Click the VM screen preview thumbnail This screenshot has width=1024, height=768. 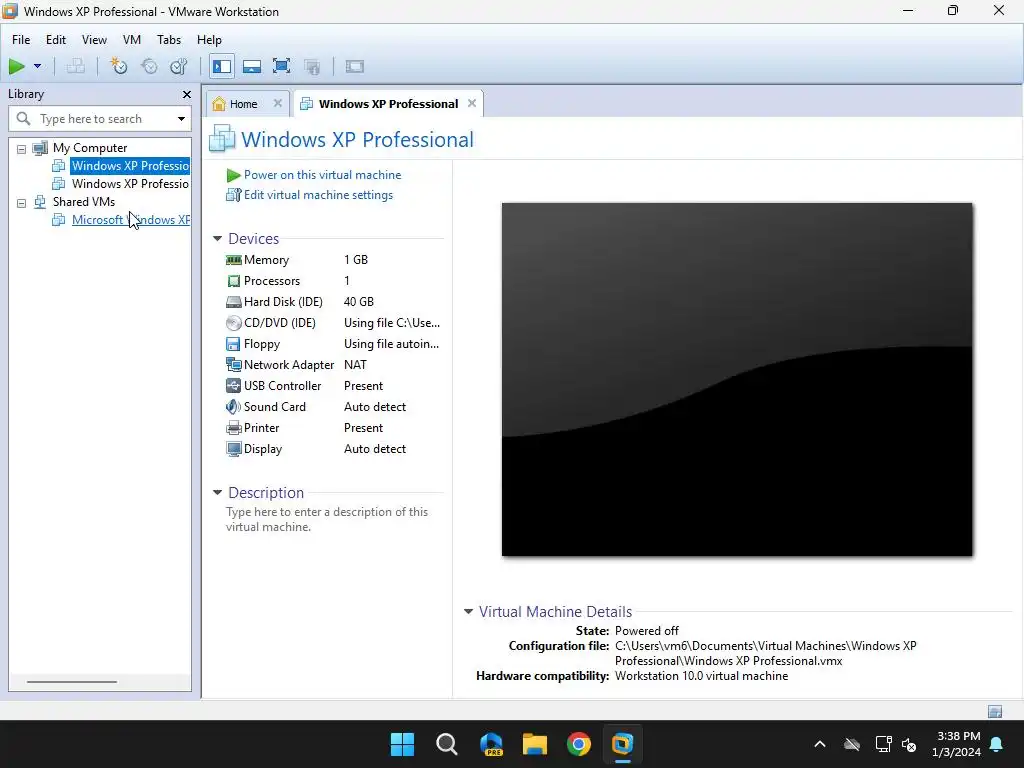(x=737, y=379)
